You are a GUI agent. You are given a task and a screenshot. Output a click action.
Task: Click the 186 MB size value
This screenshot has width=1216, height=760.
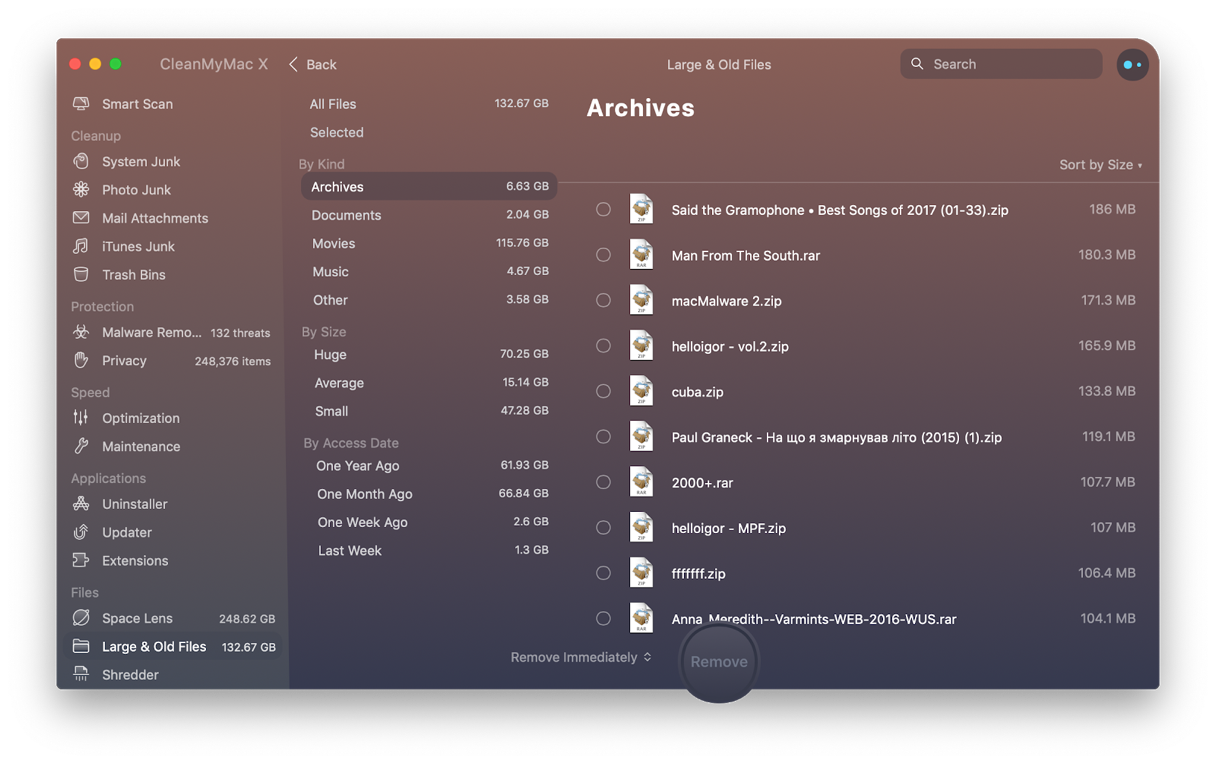click(x=1112, y=209)
